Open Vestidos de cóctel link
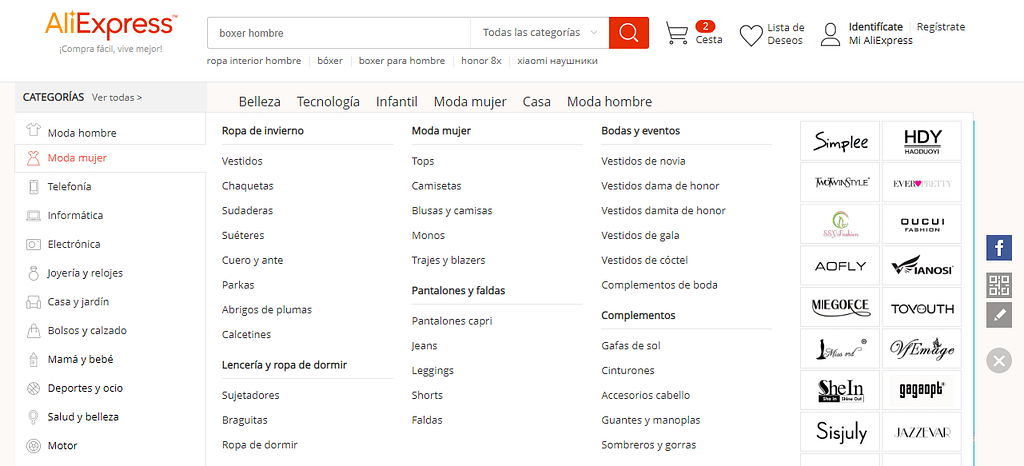The image size is (1024, 466). (645, 260)
